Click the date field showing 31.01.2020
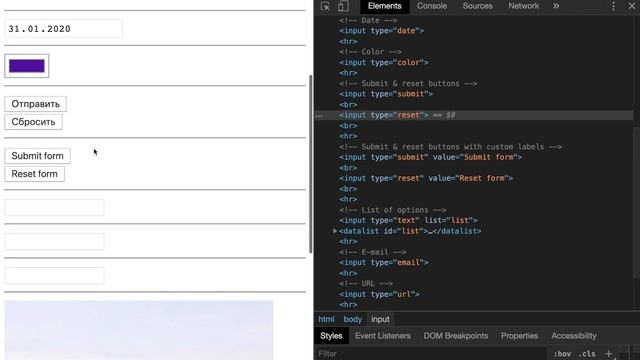The height and width of the screenshot is (360, 640). pos(63,29)
